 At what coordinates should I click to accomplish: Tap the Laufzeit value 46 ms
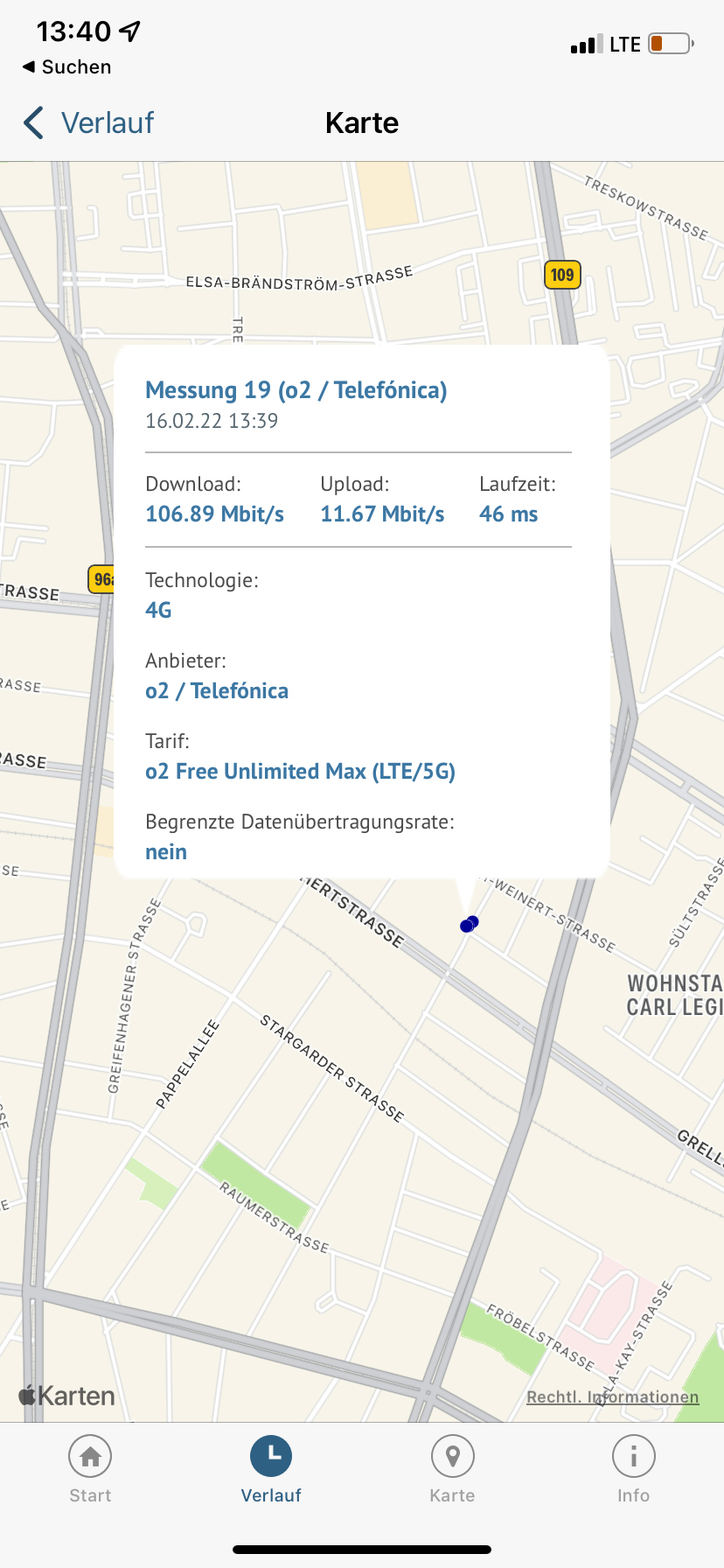pyautogui.click(x=509, y=514)
